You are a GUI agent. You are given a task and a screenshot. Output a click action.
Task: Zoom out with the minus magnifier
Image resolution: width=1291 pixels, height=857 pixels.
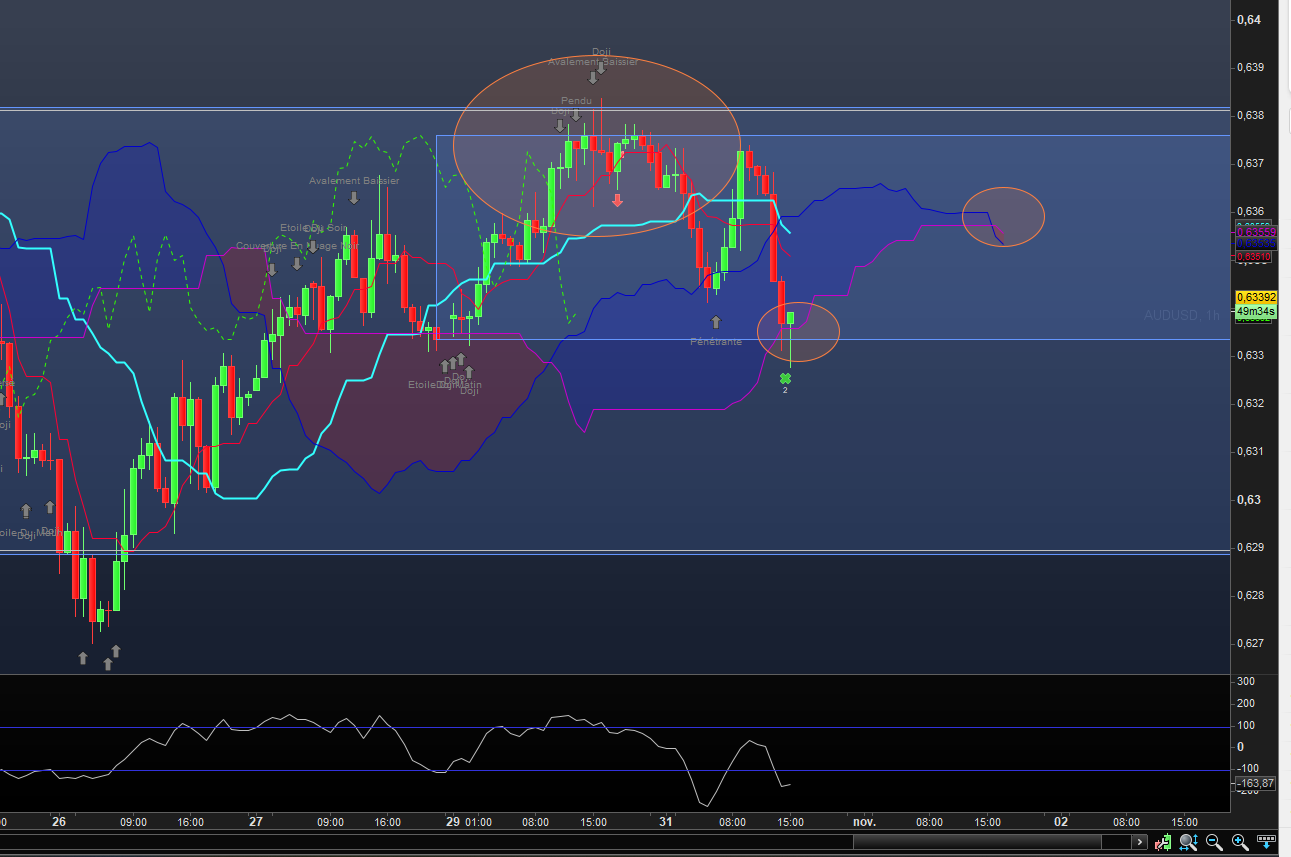click(x=1214, y=842)
